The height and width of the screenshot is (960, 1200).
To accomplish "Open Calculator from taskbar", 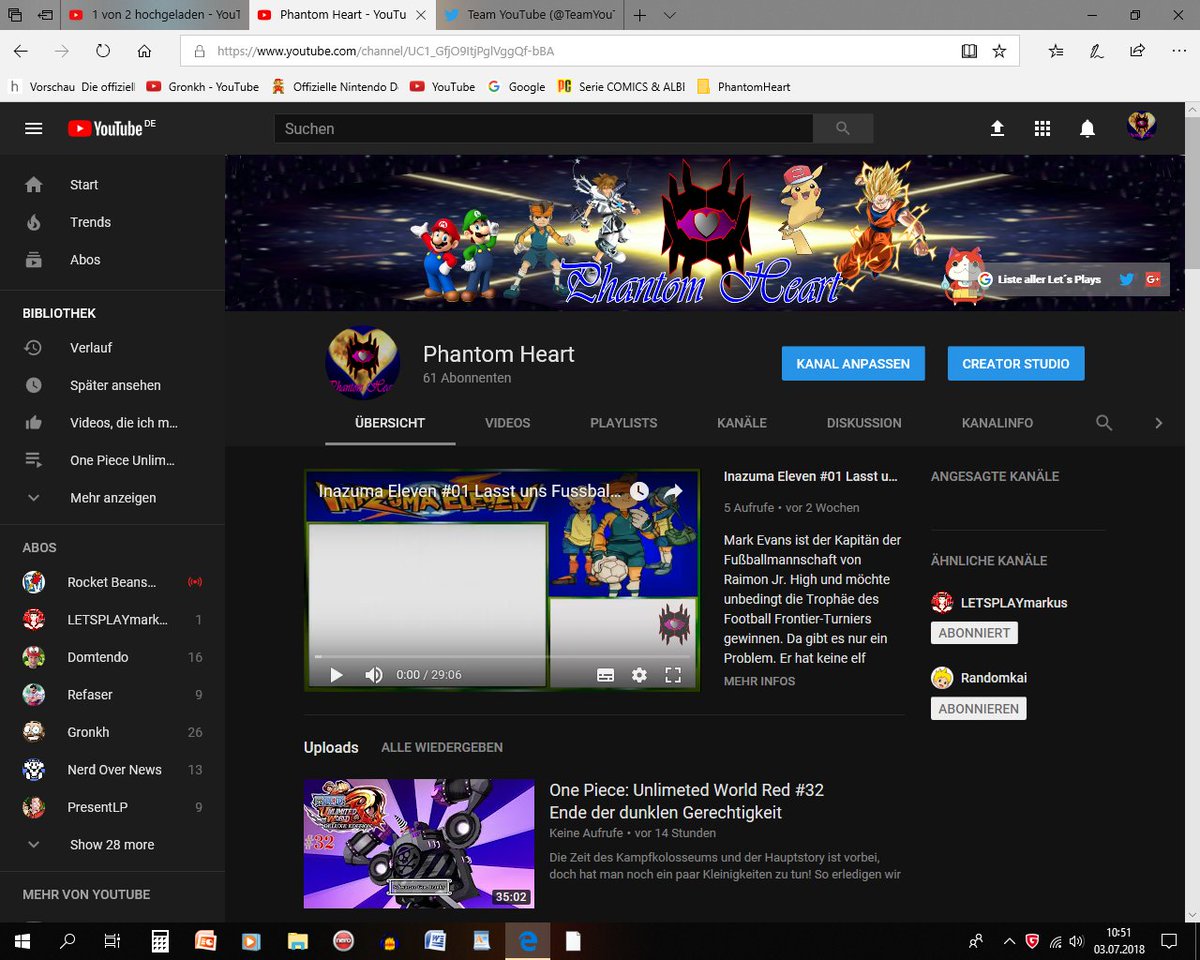I will (x=160, y=941).
